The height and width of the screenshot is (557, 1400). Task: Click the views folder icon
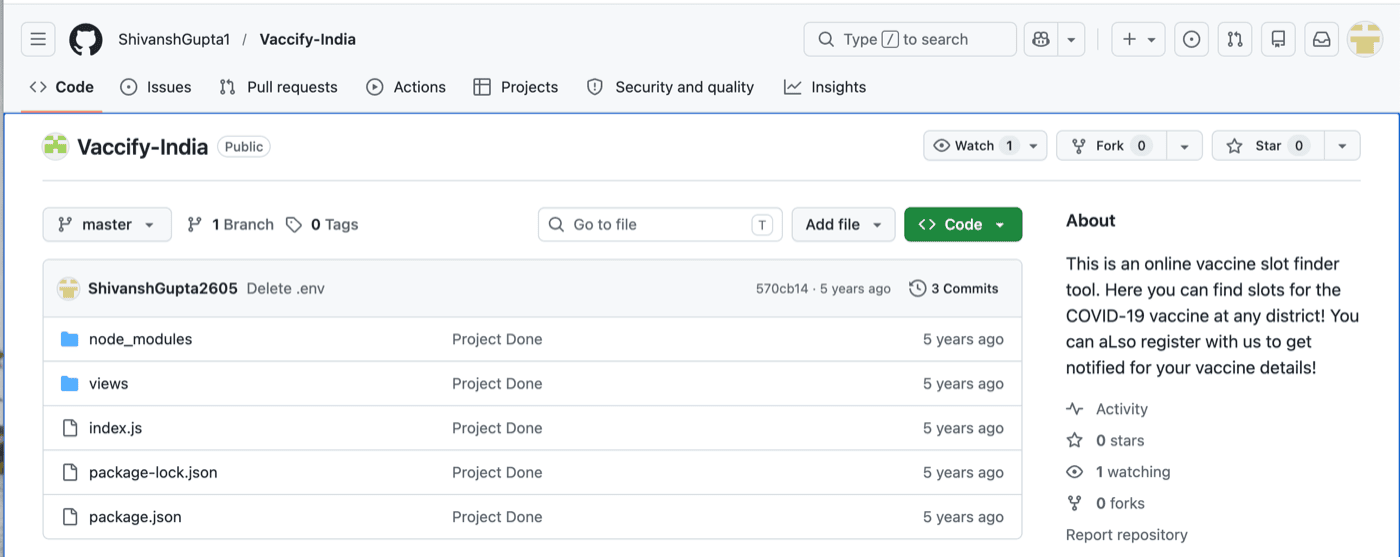pos(70,383)
